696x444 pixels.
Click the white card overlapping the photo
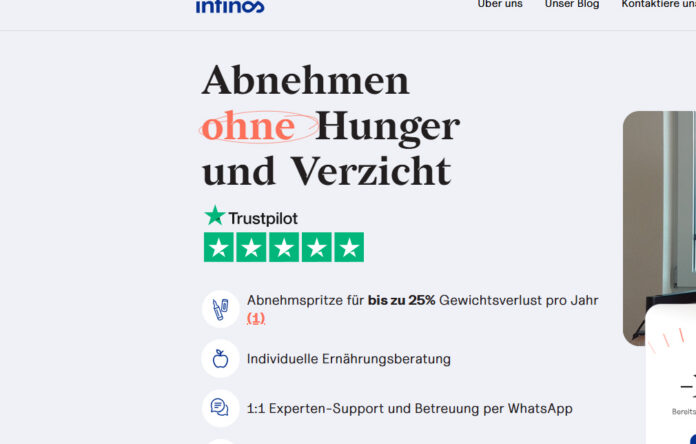point(671,374)
